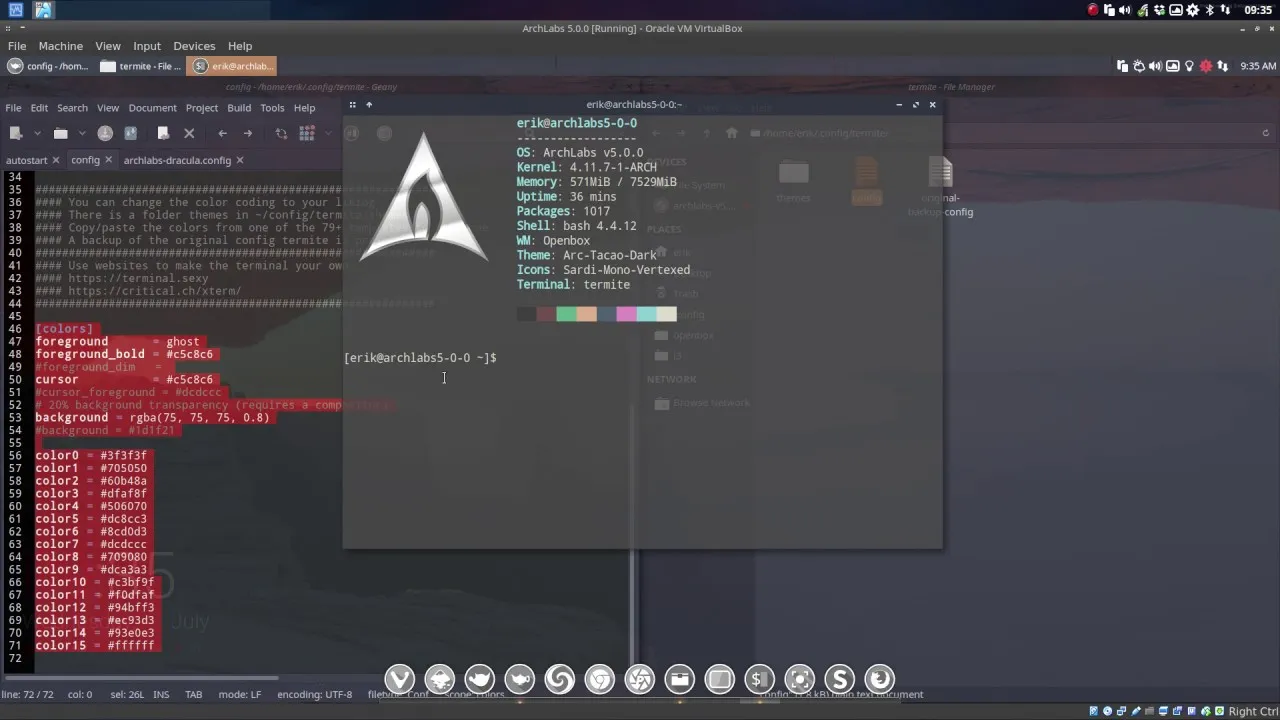Open the terminal icon in the dock
The width and height of the screenshot is (1280, 720).
(x=759, y=679)
